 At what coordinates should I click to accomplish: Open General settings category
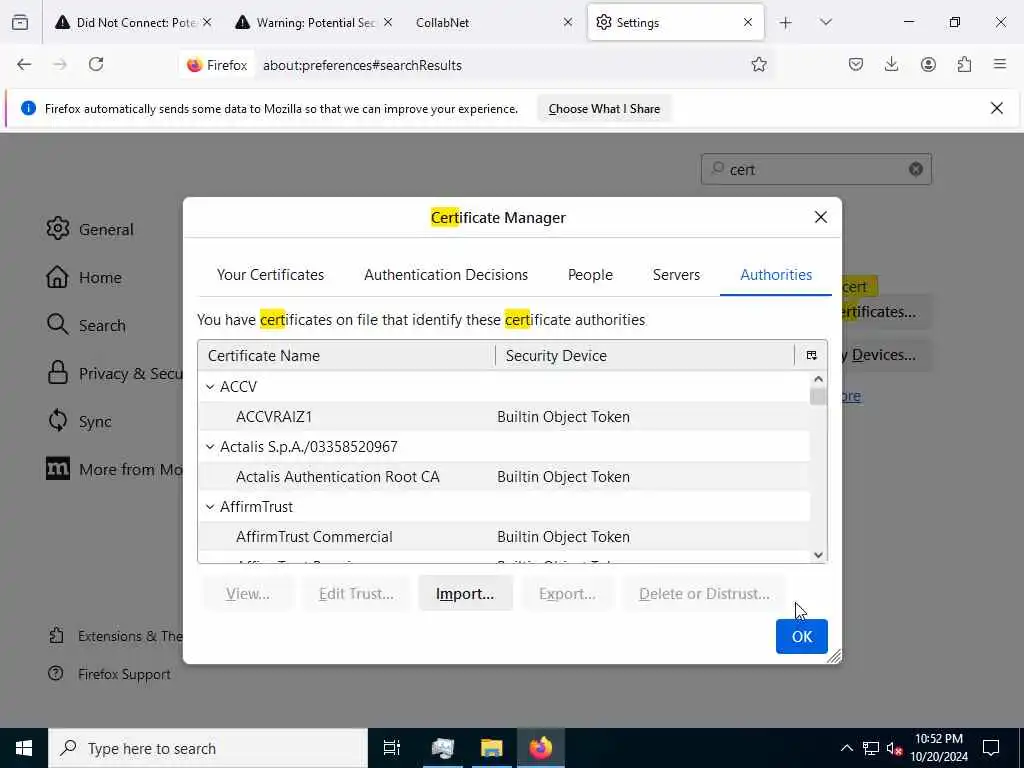[x=90, y=229]
